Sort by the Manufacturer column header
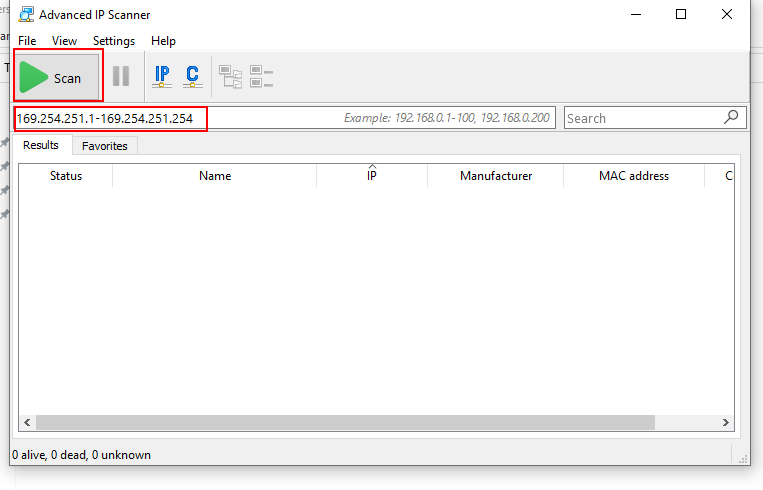 [496, 176]
